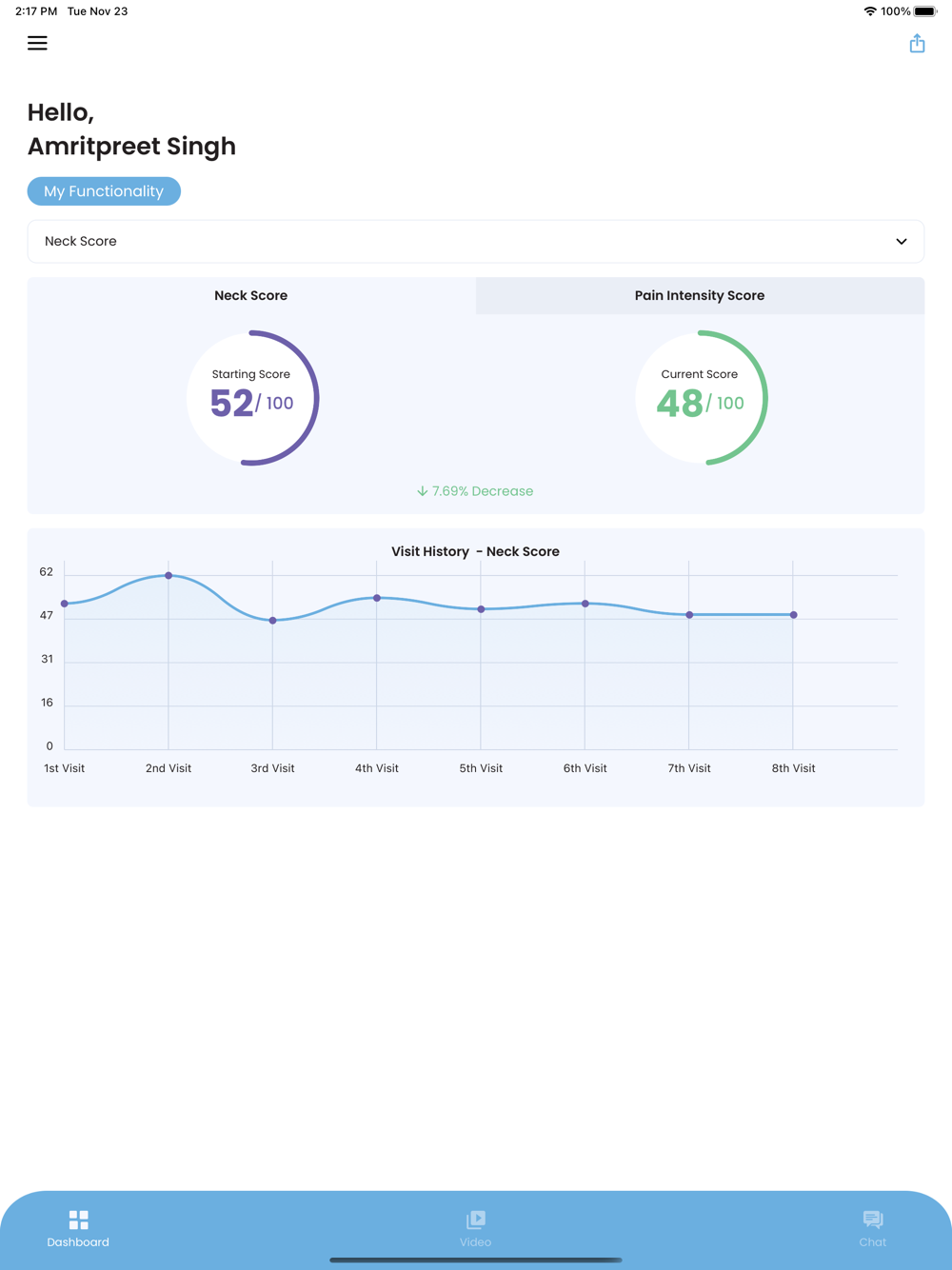This screenshot has width=952, height=1270.
Task: Select the 3rd Visit data point
Action: [272, 621]
